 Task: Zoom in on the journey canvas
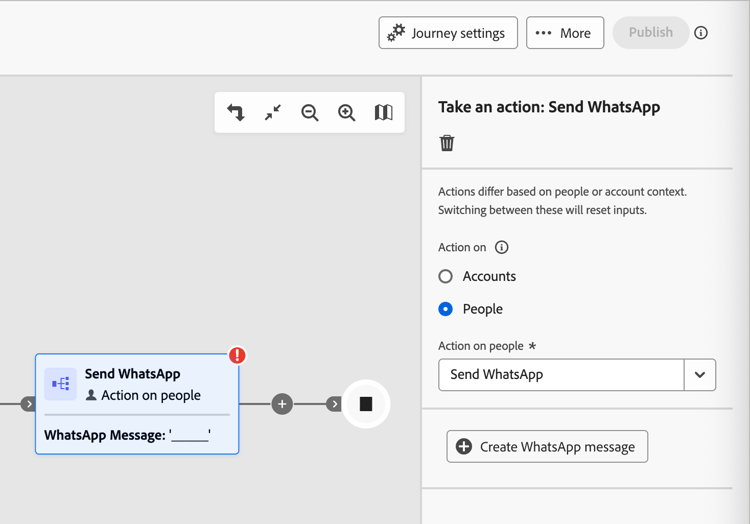[346, 113]
